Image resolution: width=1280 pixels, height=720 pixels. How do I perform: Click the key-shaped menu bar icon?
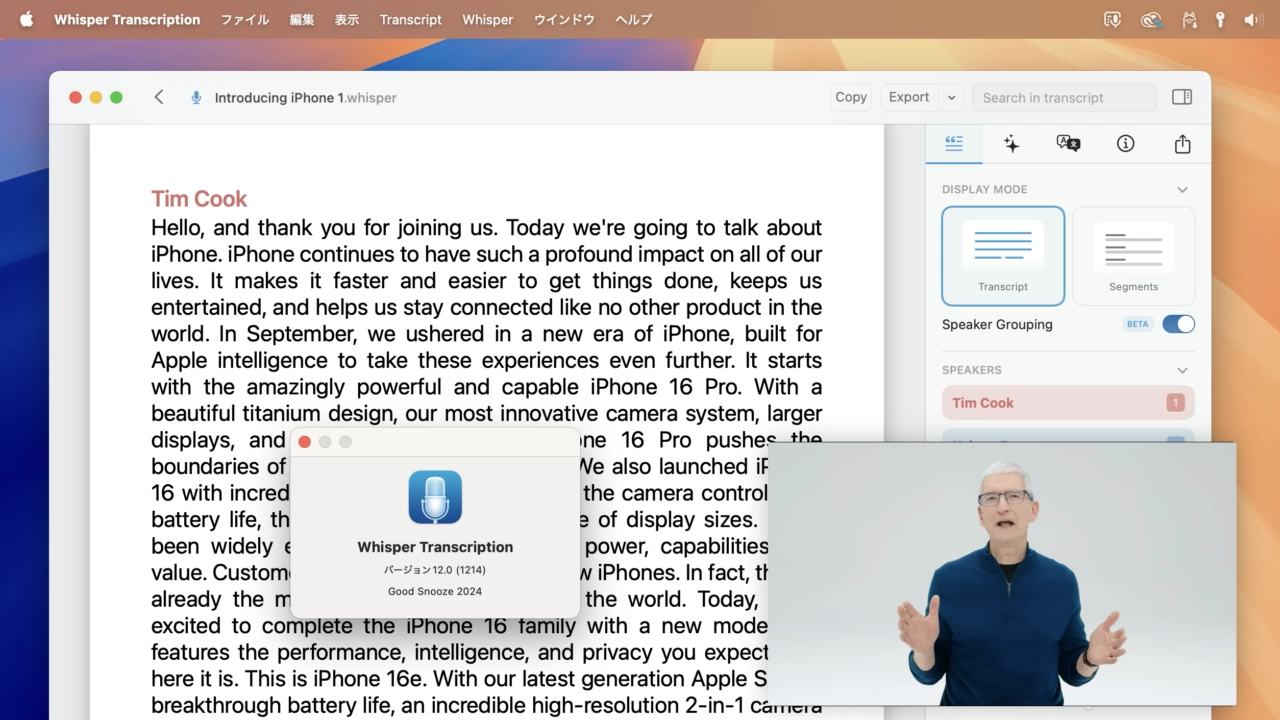point(1220,19)
